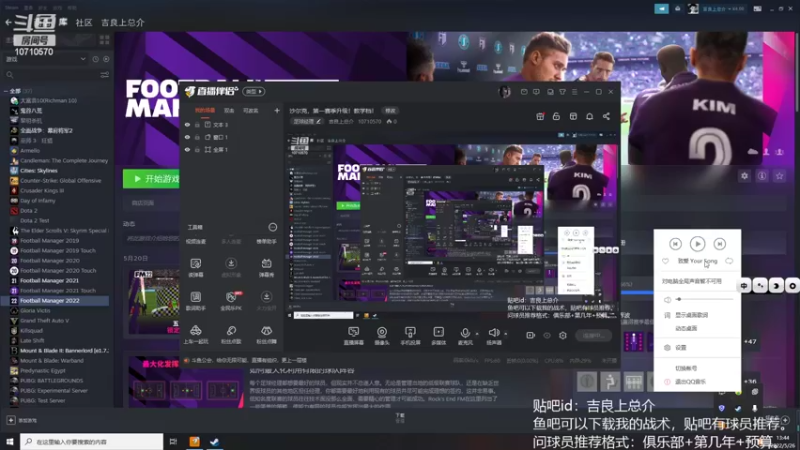Click Steam library search field
Image resolution: width=800 pixels, height=450 pixels.
pos(51,75)
